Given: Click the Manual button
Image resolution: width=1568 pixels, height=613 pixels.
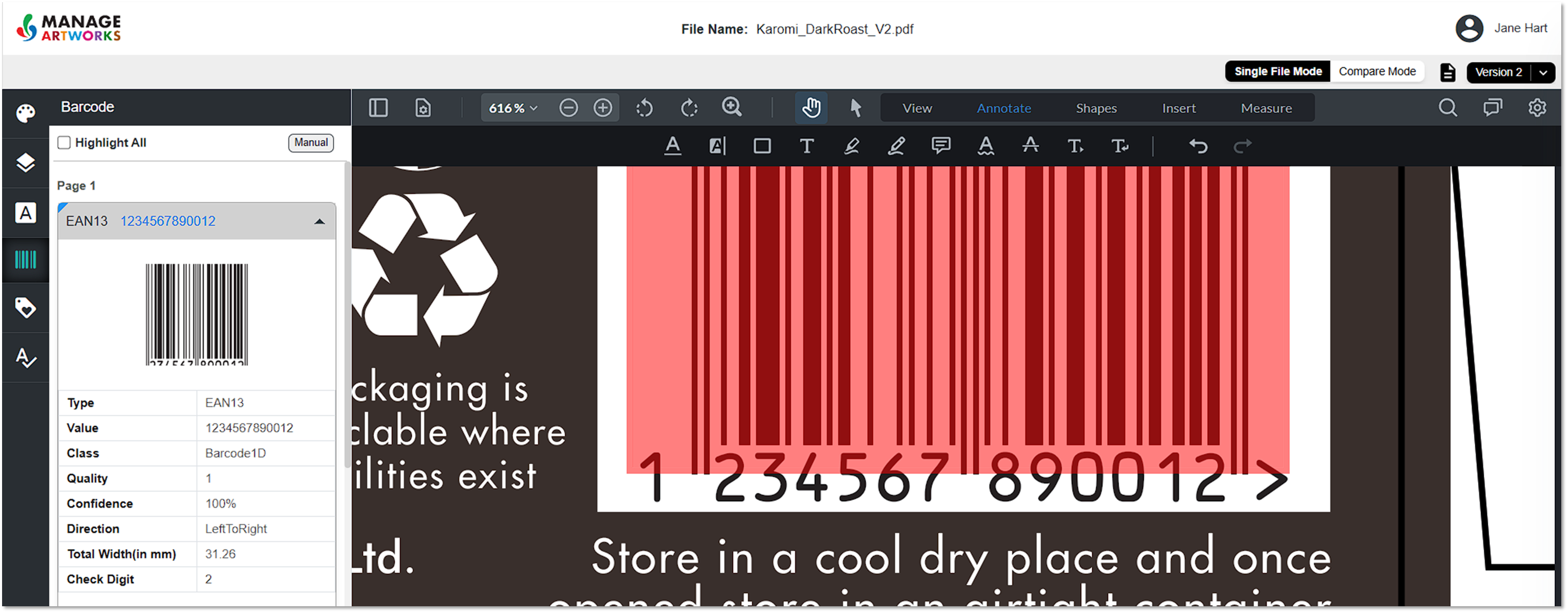Looking at the screenshot, I should click(x=310, y=143).
